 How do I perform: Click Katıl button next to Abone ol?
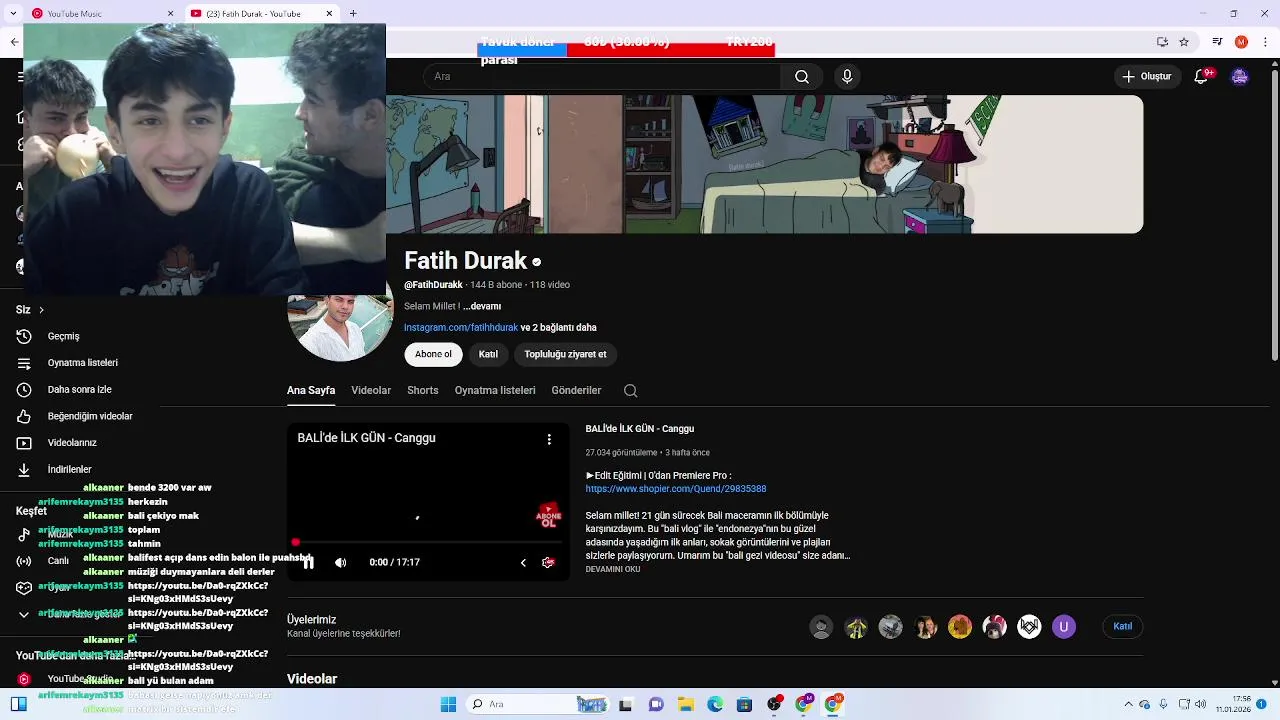[x=488, y=354]
